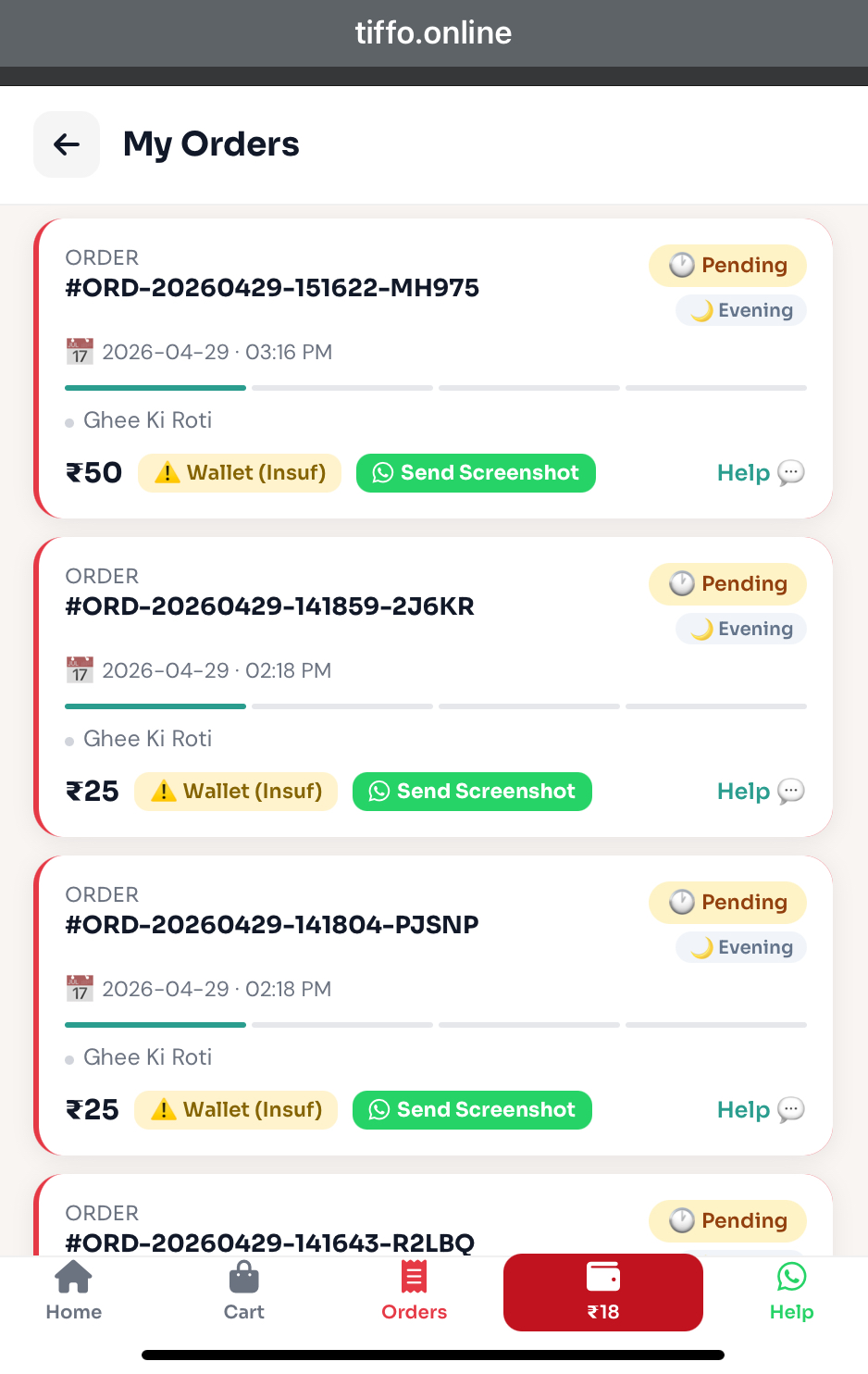Tap progress bar on order MH975
Image resolution: width=868 pixels, height=1374 pixels.
(x=436, y=388)
